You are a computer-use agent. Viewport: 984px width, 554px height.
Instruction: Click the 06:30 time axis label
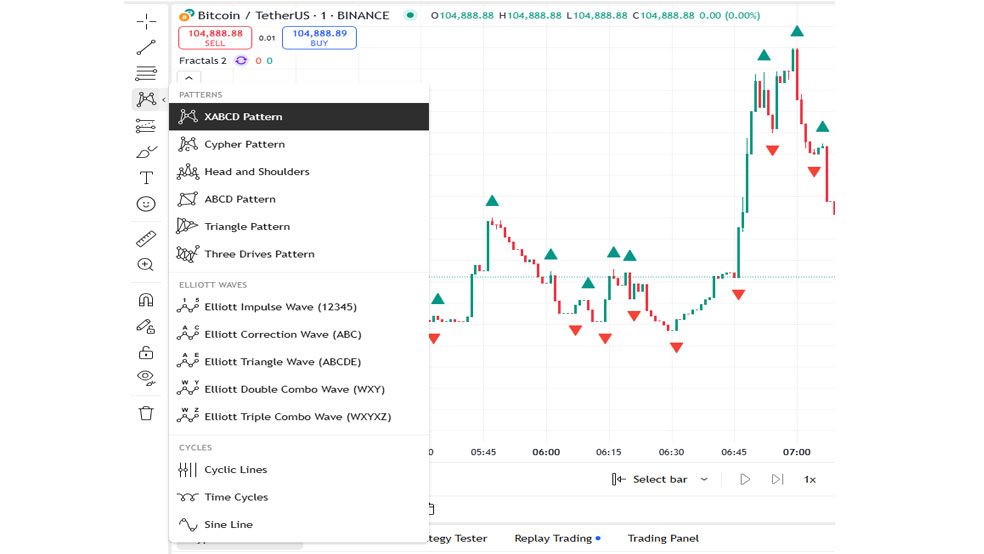pyautogui.click(x=671, y=452)
